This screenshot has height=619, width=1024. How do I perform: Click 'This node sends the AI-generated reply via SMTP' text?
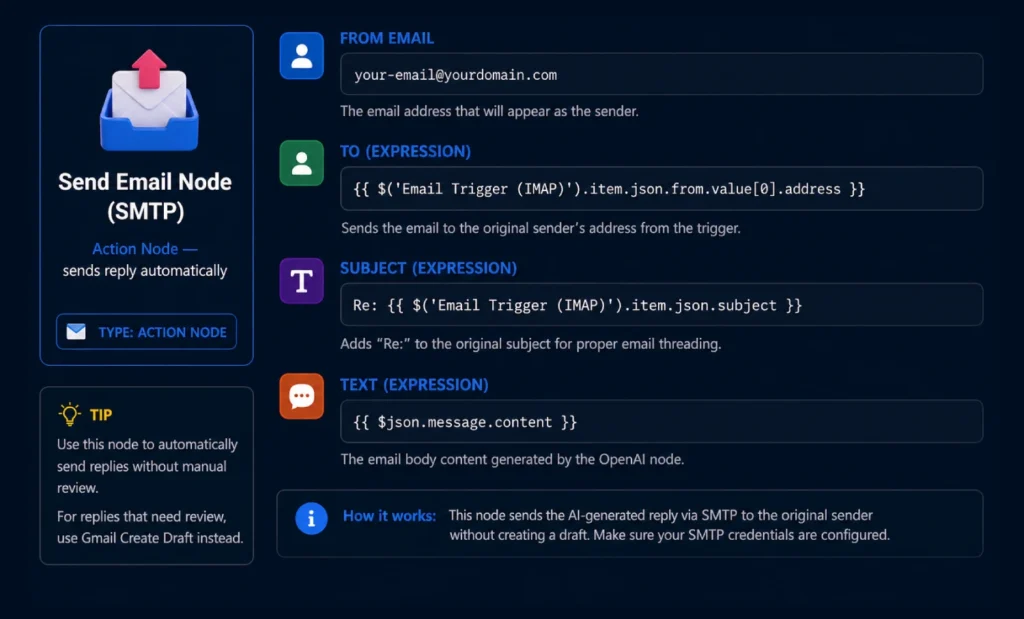[x=660, y=515]
